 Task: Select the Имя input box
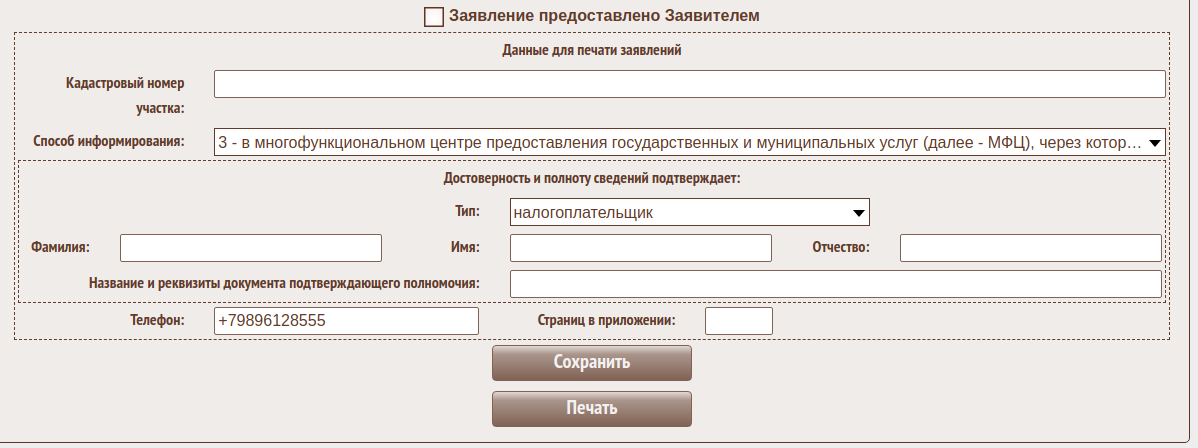(641, 247)
